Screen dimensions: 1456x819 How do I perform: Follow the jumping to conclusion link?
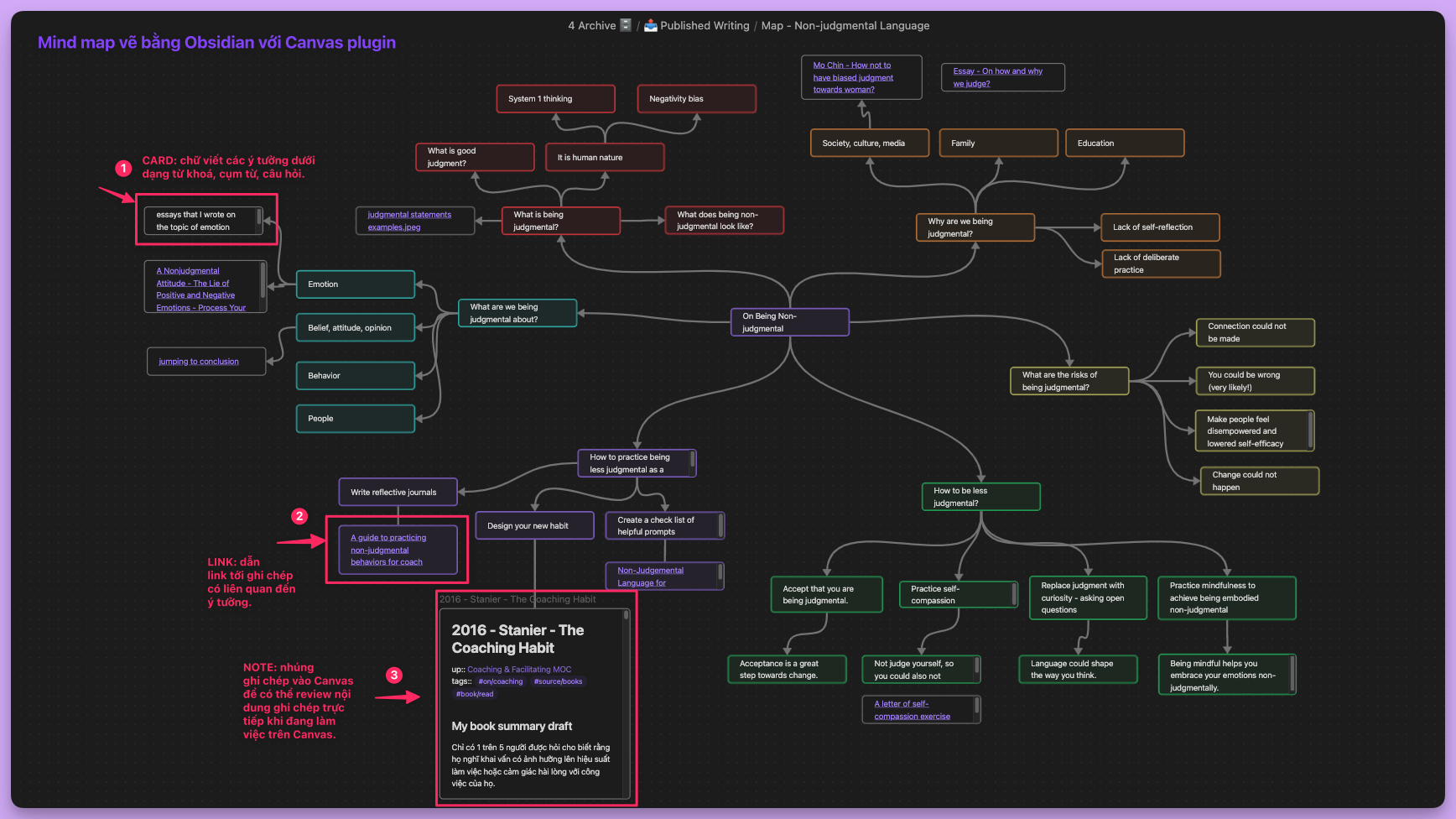click(x=199, y=362)
